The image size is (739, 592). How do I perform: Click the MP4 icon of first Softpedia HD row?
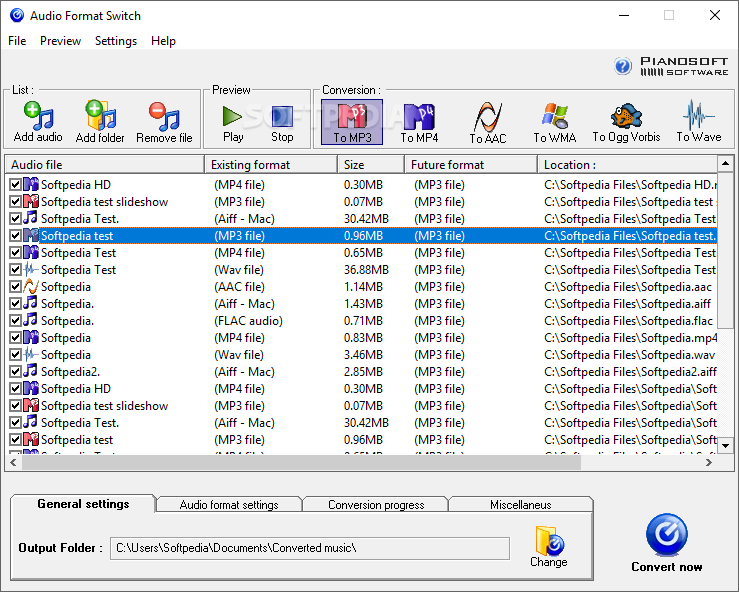[31, 184]
